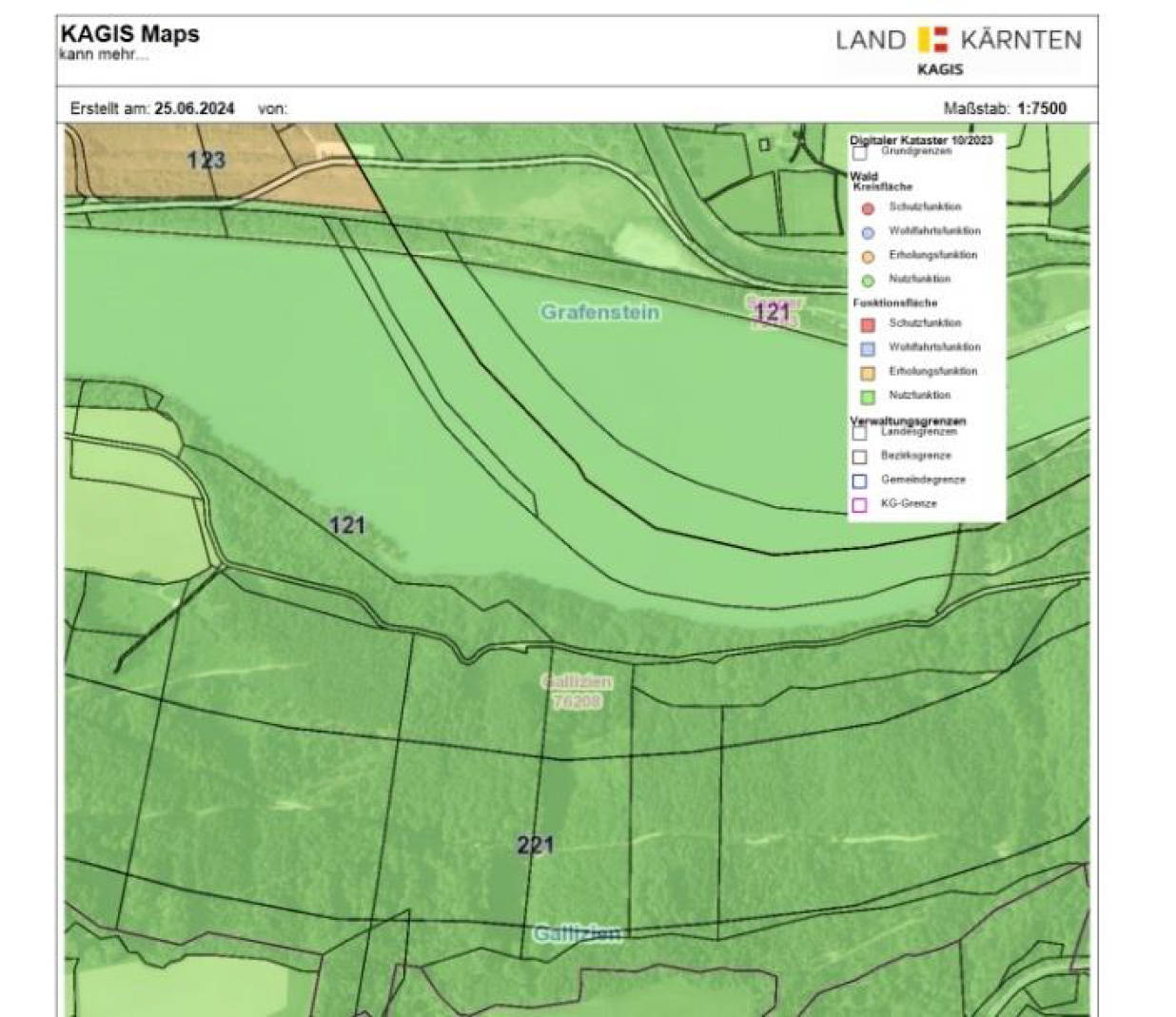Click the 'KAGIS Maps' title text

pyautogui.click(x=130, y=34)
